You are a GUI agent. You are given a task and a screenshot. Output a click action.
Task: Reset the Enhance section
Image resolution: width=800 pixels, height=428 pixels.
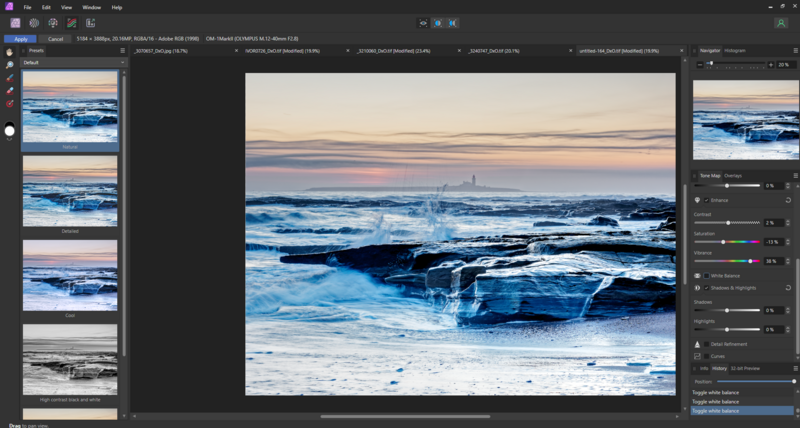pyautogui.click(x=788, y=200)
